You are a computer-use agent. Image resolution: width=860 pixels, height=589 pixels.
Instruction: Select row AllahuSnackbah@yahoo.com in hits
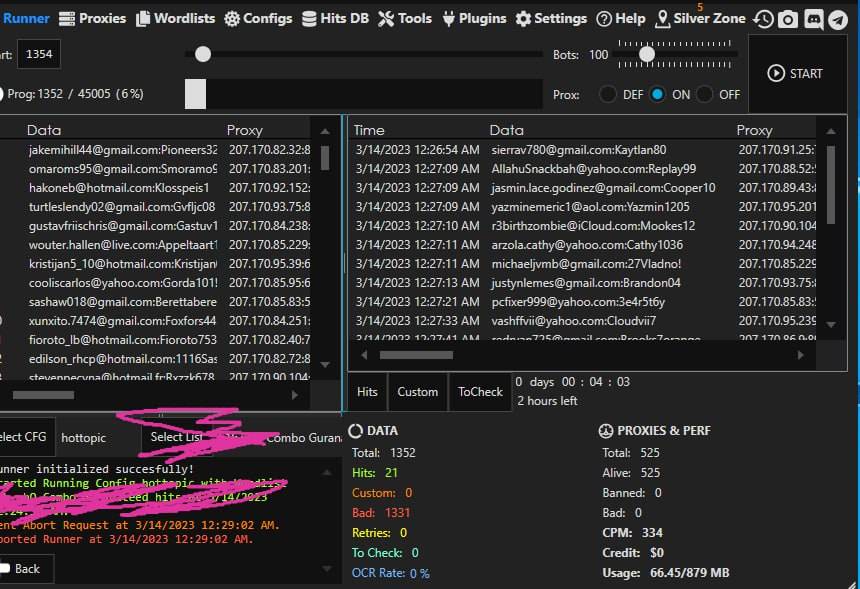click(x=584, y=169)
